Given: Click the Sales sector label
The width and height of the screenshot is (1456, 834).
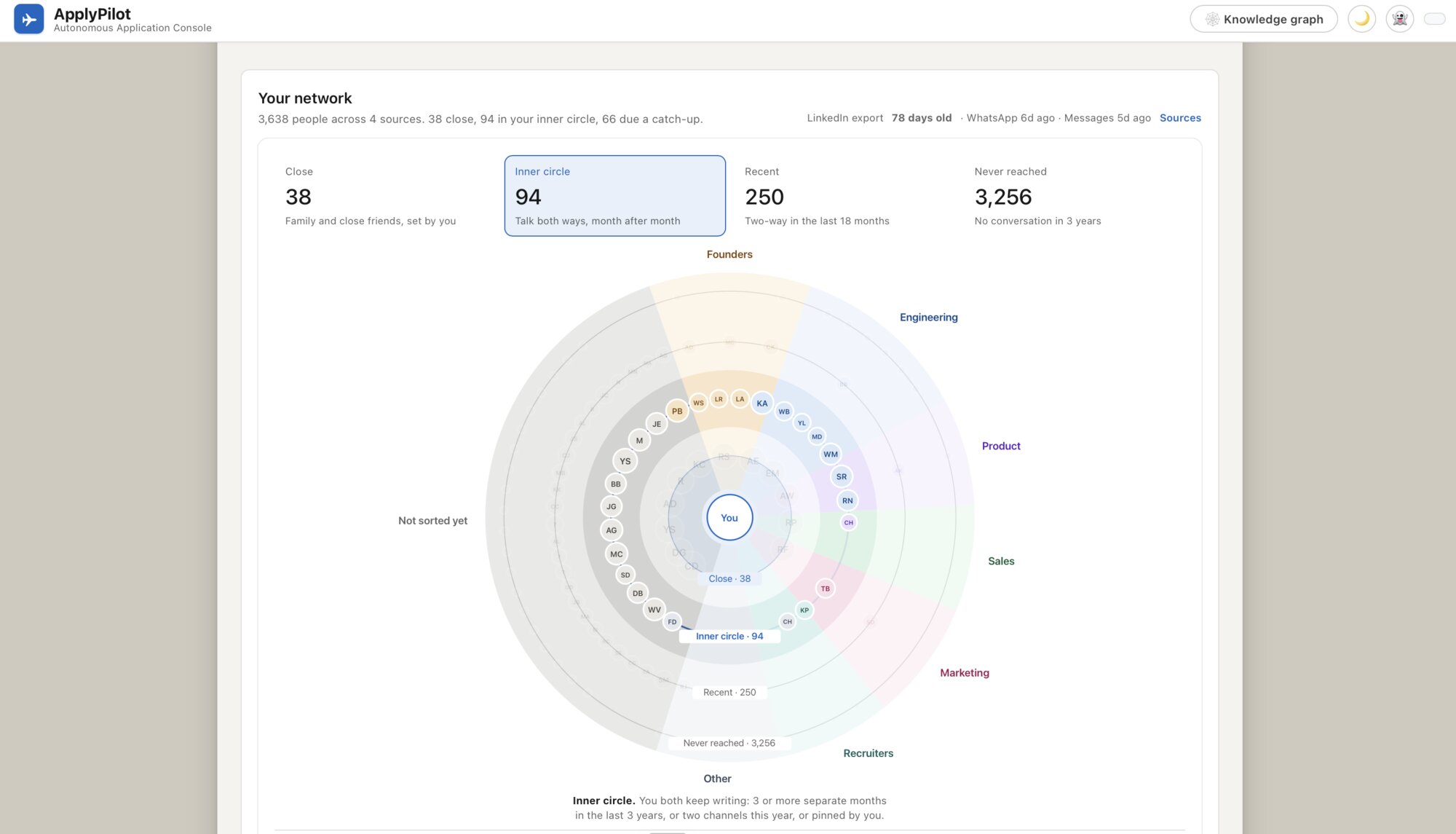Looking at the screenshot, I should [1001, 562].
